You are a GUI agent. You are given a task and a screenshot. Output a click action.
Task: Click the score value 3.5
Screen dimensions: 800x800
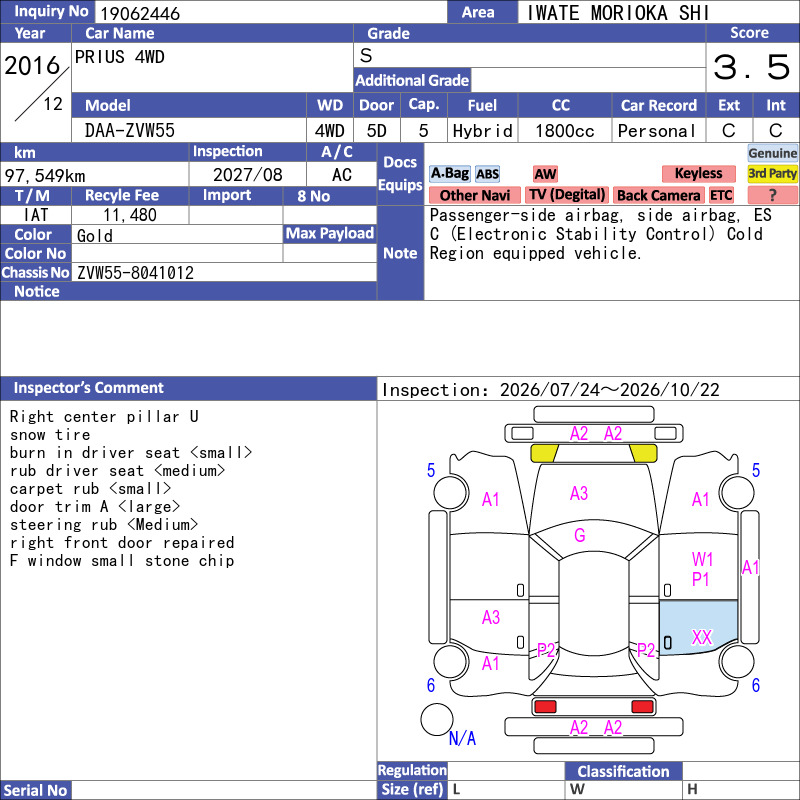pos(751,67)
